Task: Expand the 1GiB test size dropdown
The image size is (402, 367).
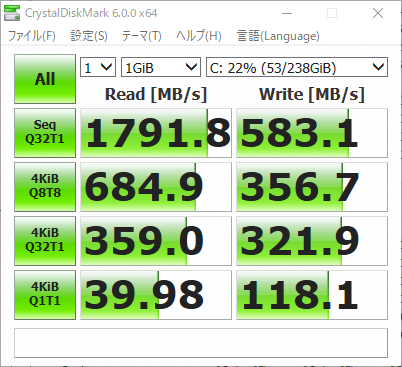Action: pyautogui.click(x=161, y=67)
